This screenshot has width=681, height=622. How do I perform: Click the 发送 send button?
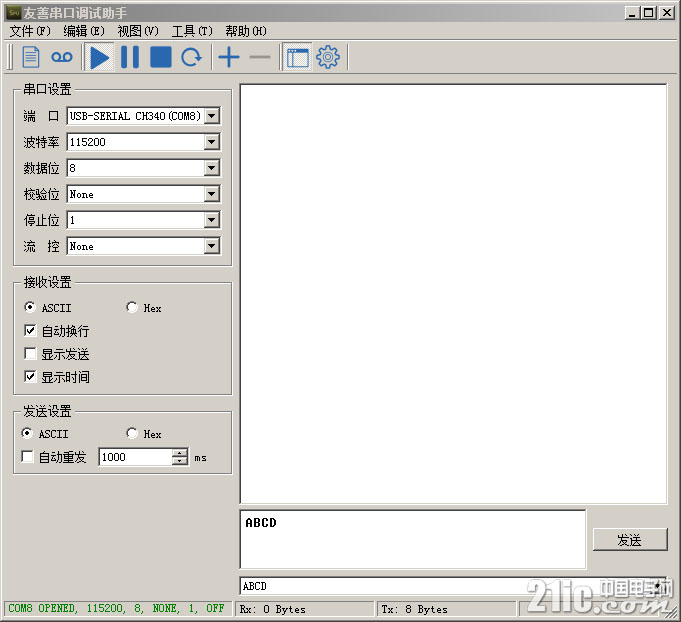[629, 540]
